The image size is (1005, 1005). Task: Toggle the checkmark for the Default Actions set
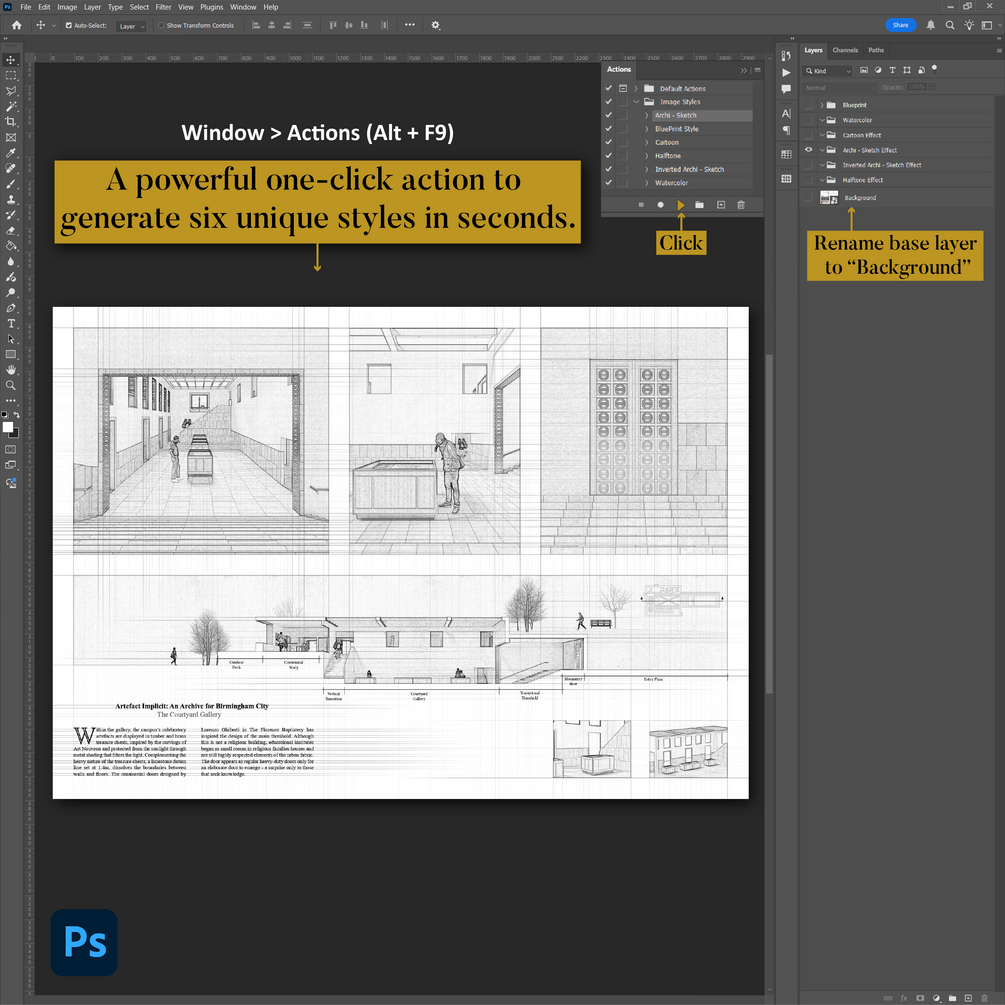608,88
